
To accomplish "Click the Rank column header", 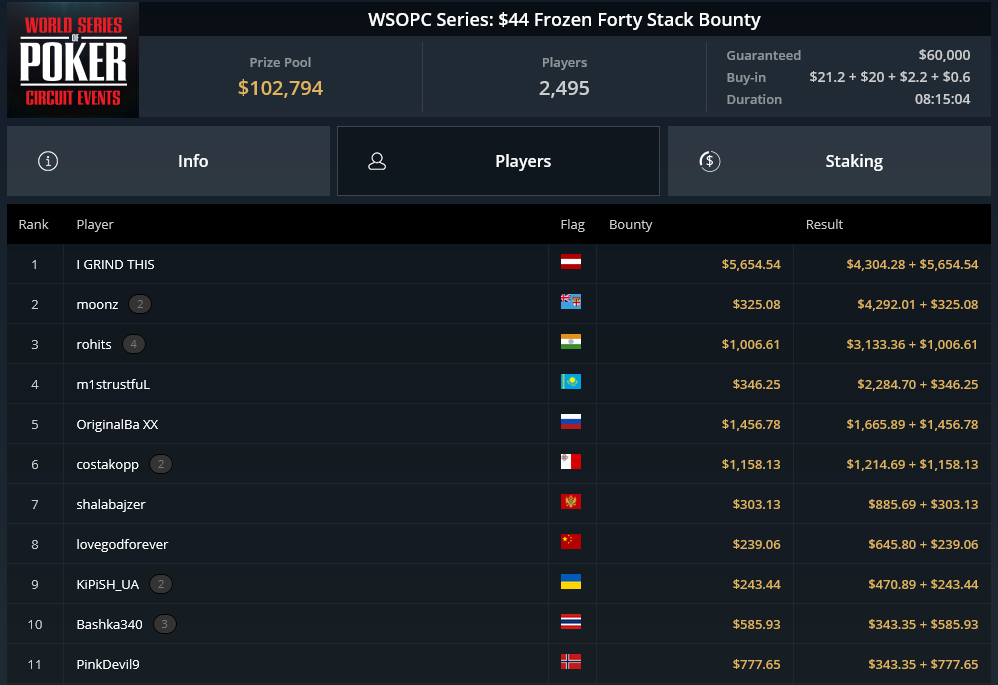I will tap(33, 225).
